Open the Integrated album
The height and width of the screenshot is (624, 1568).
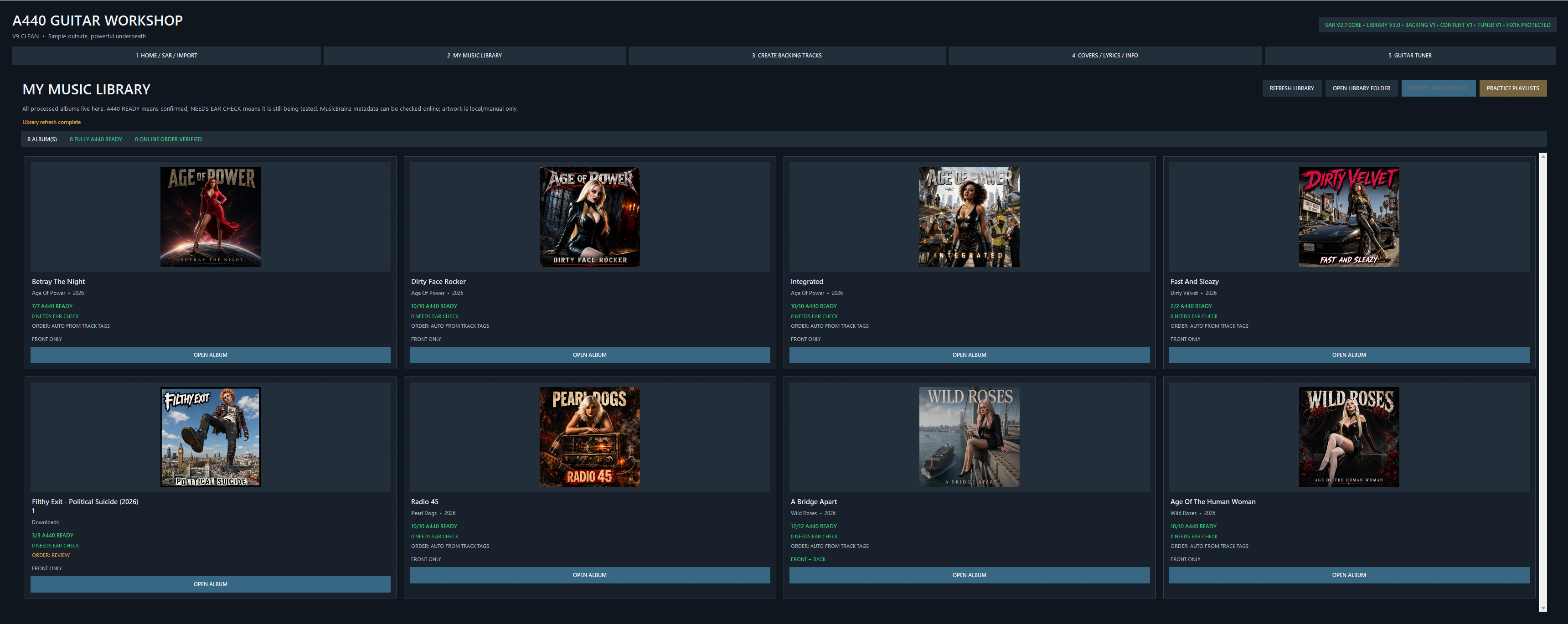point(970,355)
